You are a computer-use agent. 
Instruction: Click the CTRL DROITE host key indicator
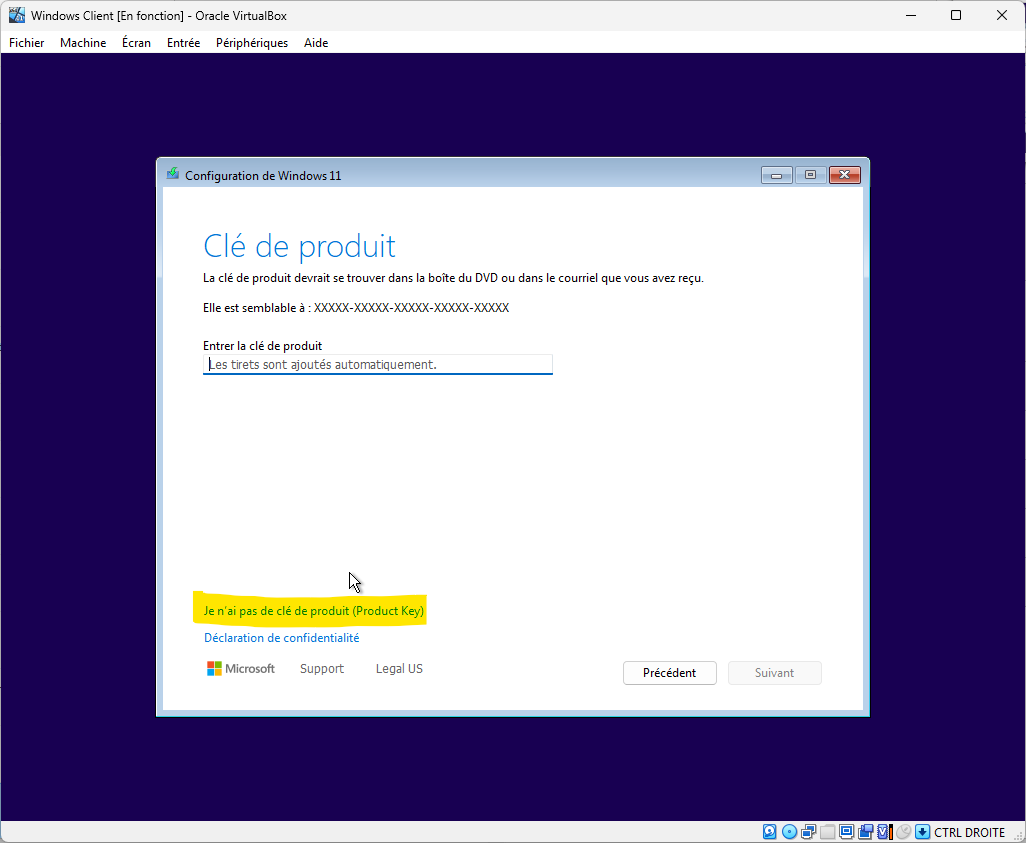pyautogui.click(x=969, y=833)
